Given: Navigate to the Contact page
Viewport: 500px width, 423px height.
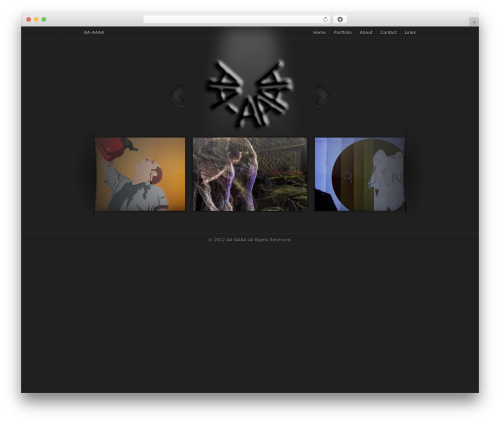Looking at the screenshot, I should 388,32.
